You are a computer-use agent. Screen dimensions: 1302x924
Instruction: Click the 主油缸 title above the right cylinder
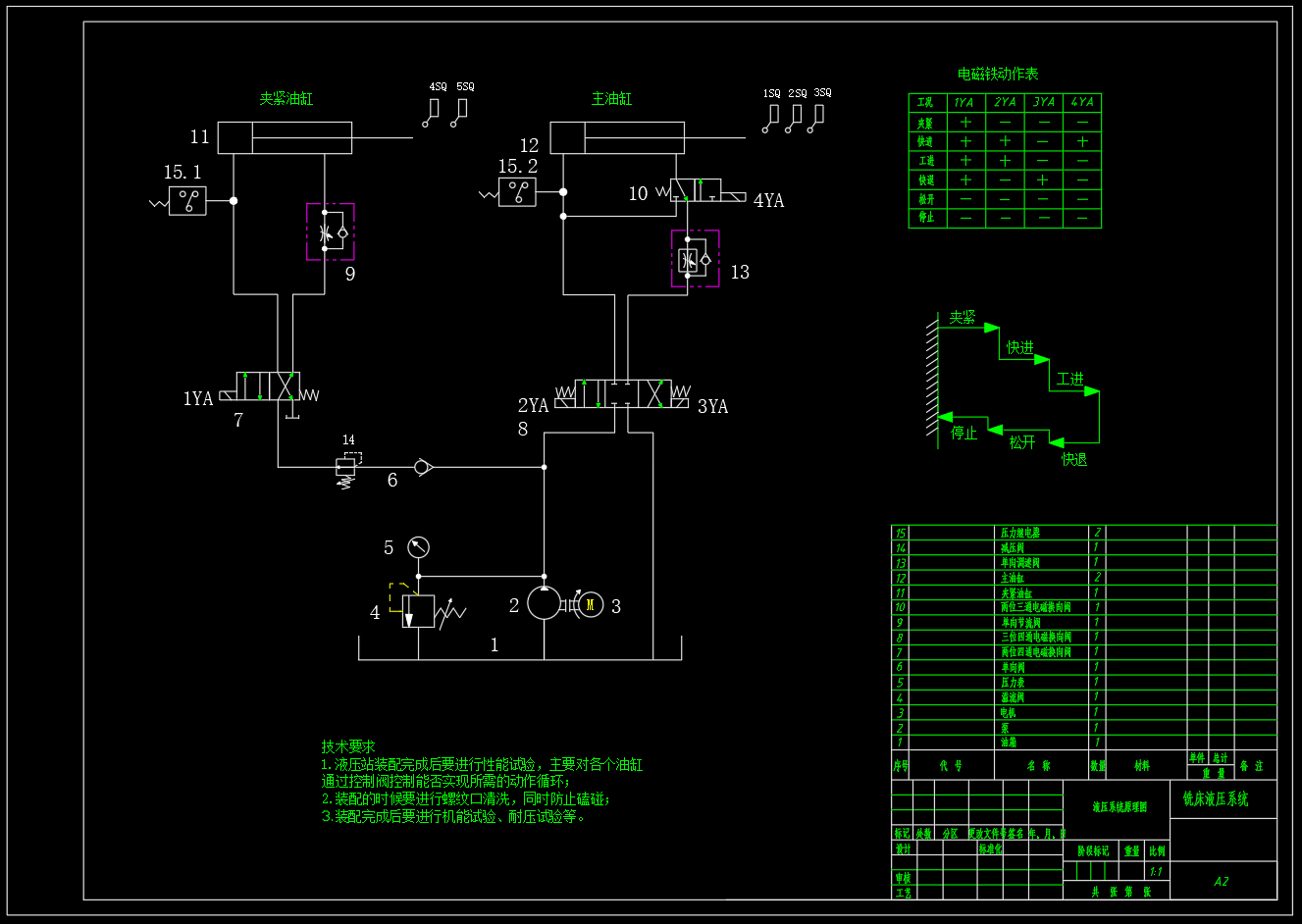pyautogui.click(x=611, y=99)
